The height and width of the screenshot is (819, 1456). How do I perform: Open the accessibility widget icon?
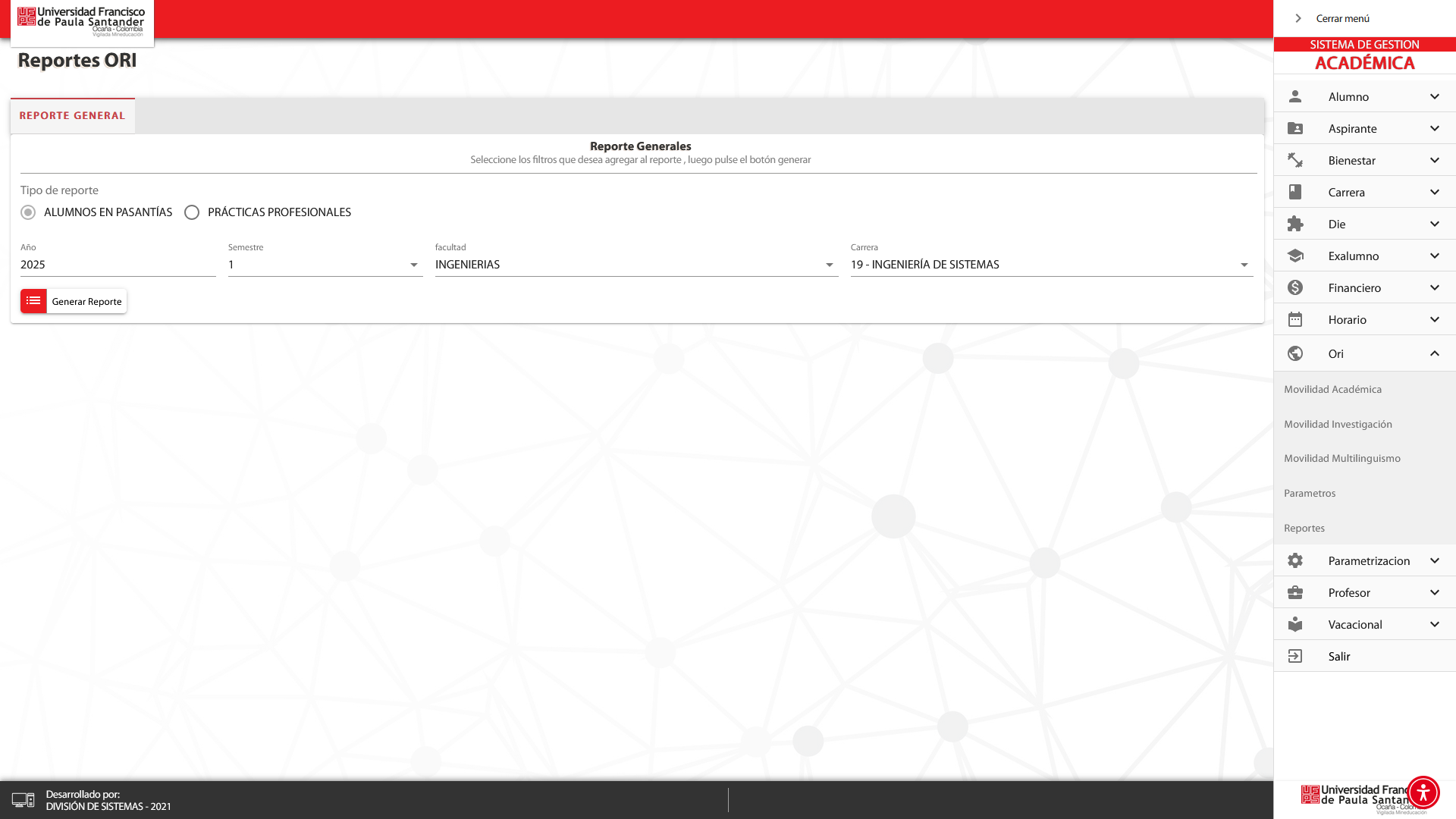coord(1423,792)
